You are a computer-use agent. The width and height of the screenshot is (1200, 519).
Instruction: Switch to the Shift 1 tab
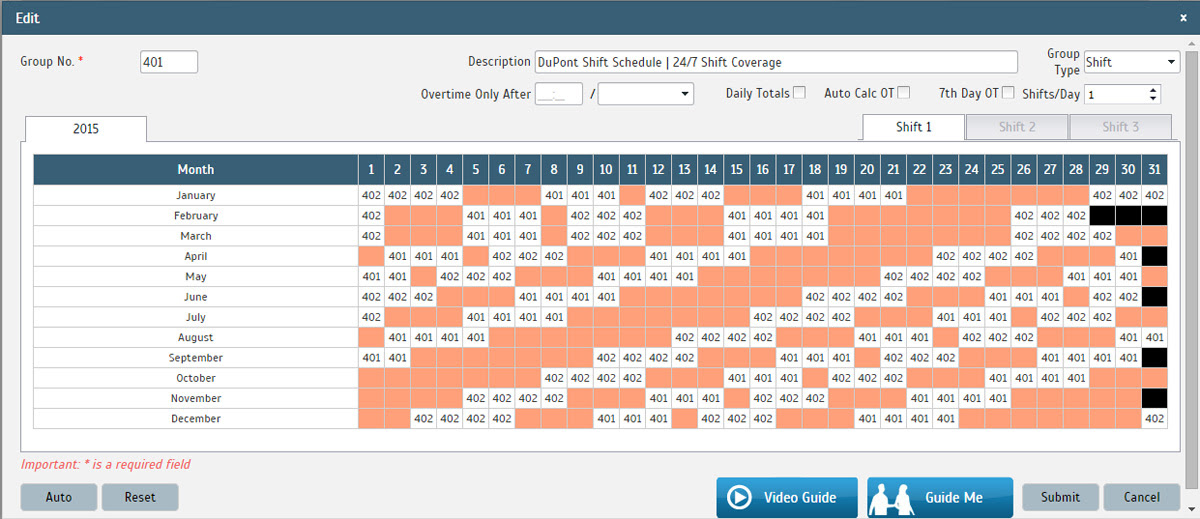pos(914,127)
